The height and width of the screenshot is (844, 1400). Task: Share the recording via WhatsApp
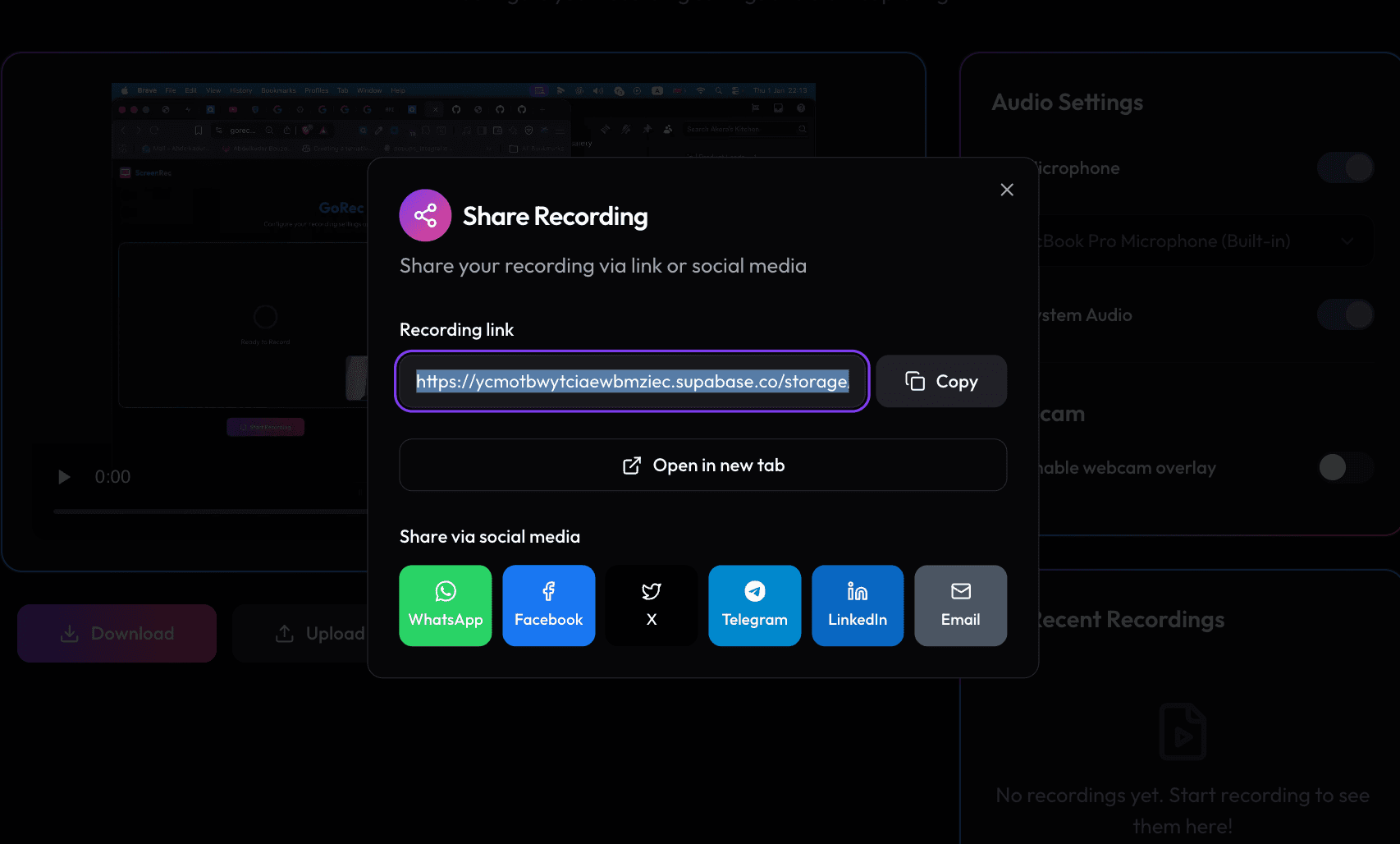[x=446, y=605]
